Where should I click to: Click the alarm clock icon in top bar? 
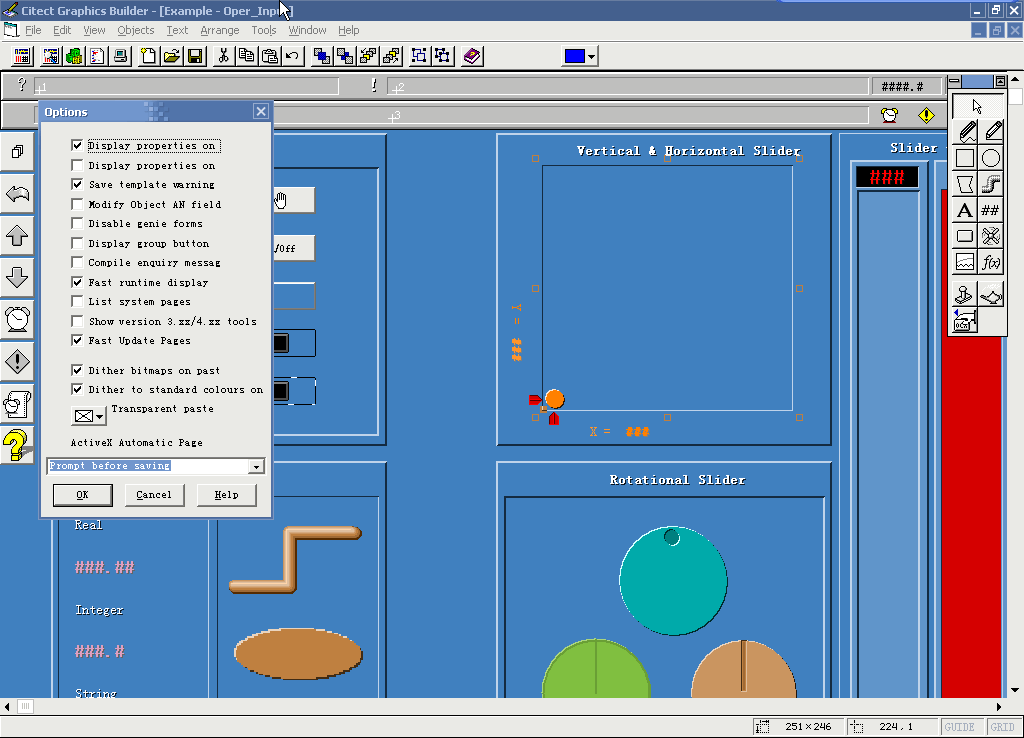tap(889, 116)
